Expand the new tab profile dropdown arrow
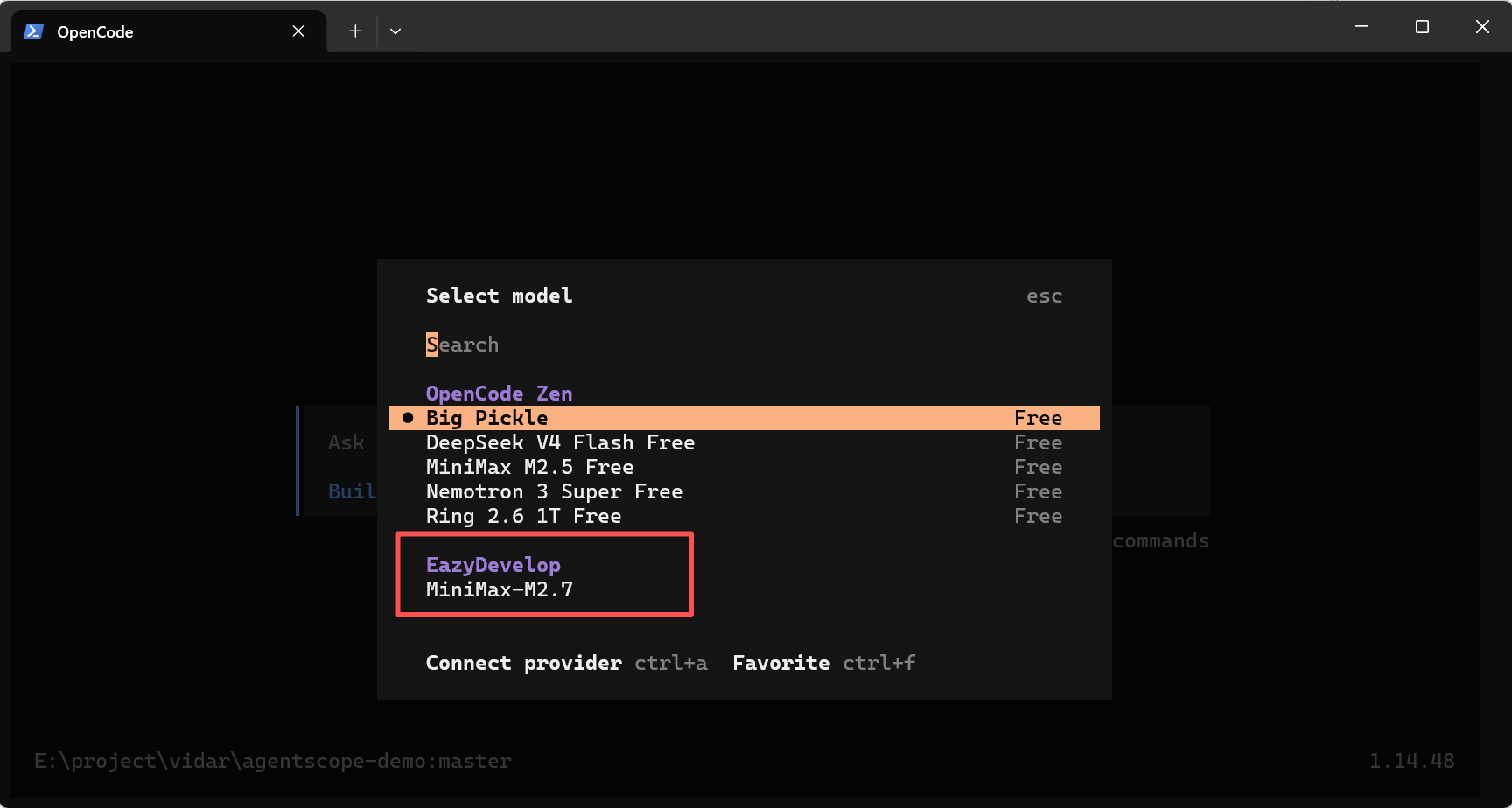The height and width of the screenshot is (808, 1512). click(x=395, y=31)
